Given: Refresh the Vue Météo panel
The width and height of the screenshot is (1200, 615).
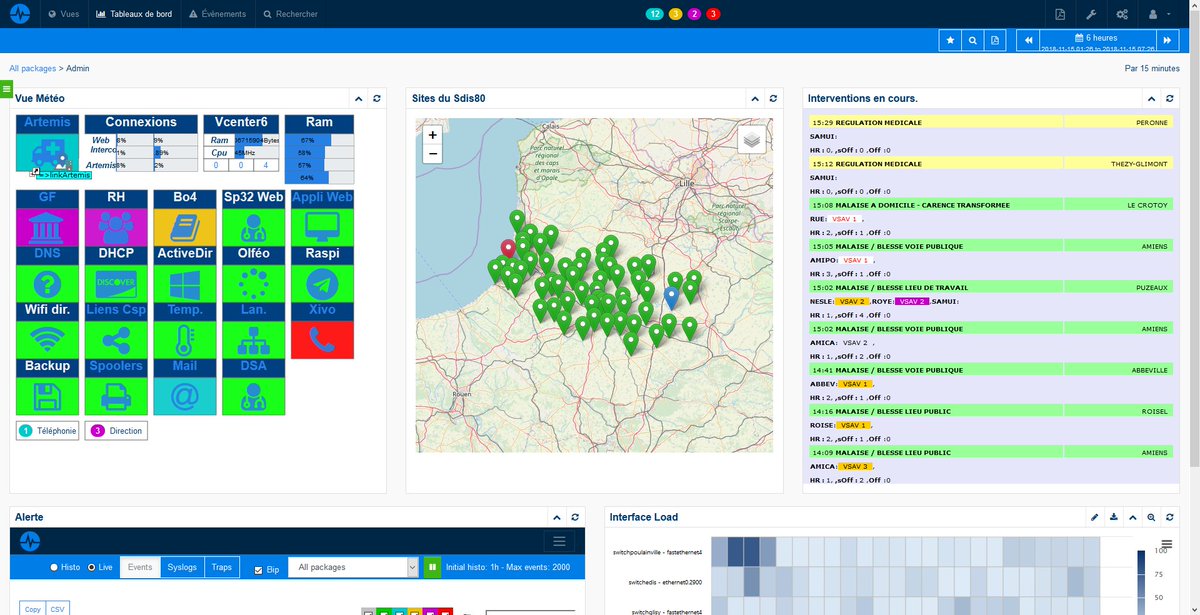Looking at the screenshot, I should [x=376, y=98].
